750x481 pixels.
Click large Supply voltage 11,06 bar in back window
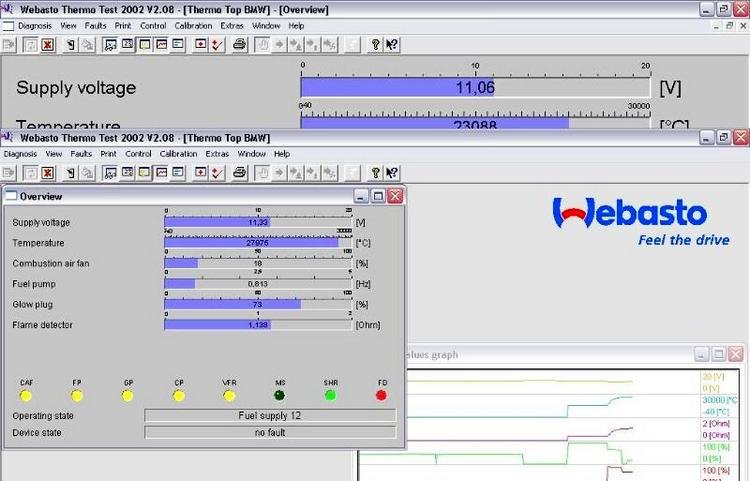pos(475,87)
